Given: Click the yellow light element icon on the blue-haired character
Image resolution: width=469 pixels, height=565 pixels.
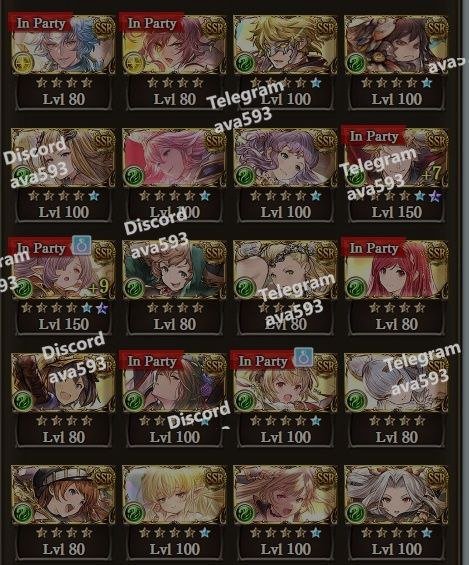Looking at the screenshot, I should (24, 62).
